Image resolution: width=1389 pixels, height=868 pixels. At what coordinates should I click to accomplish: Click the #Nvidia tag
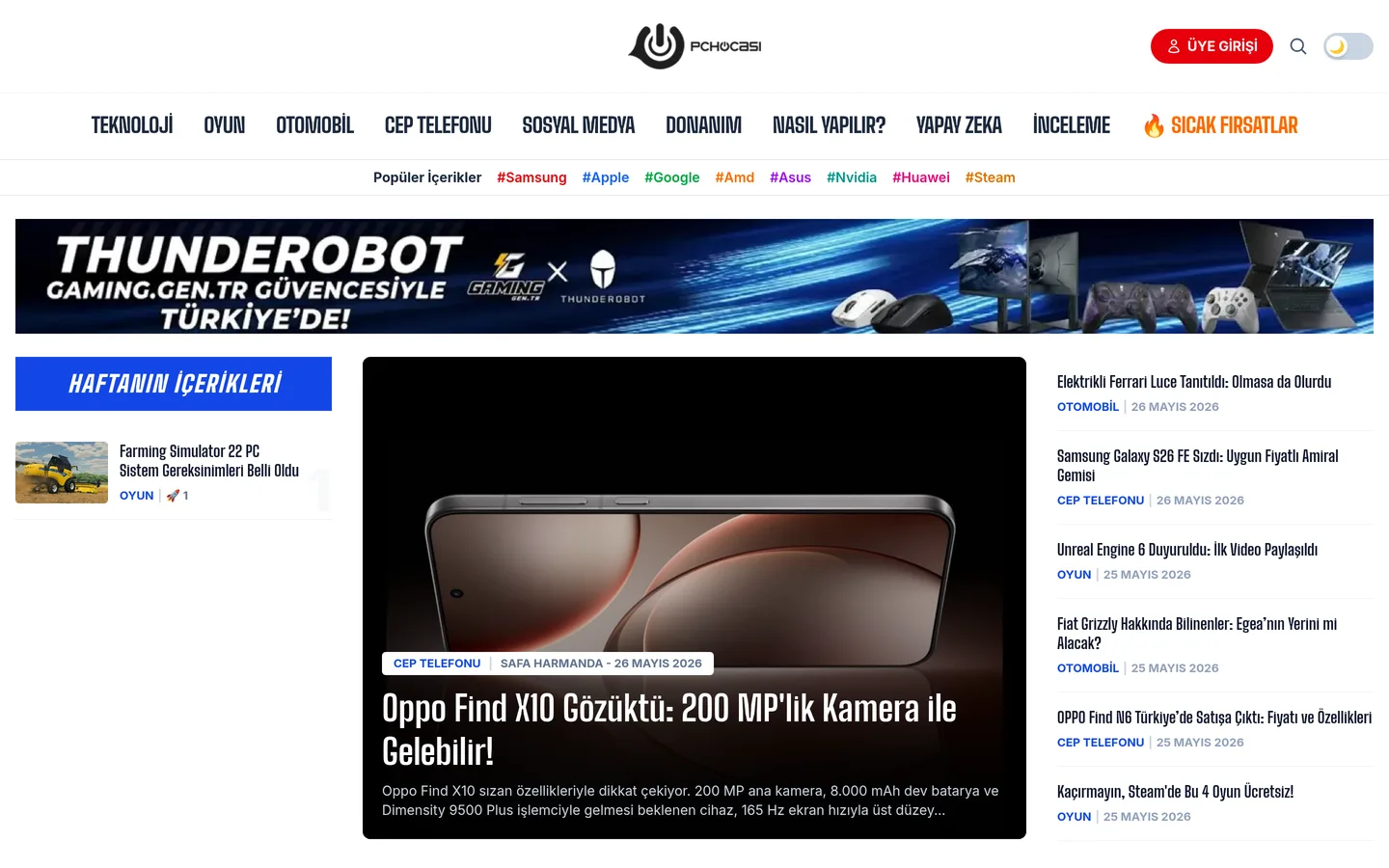(x=852, y=177)
